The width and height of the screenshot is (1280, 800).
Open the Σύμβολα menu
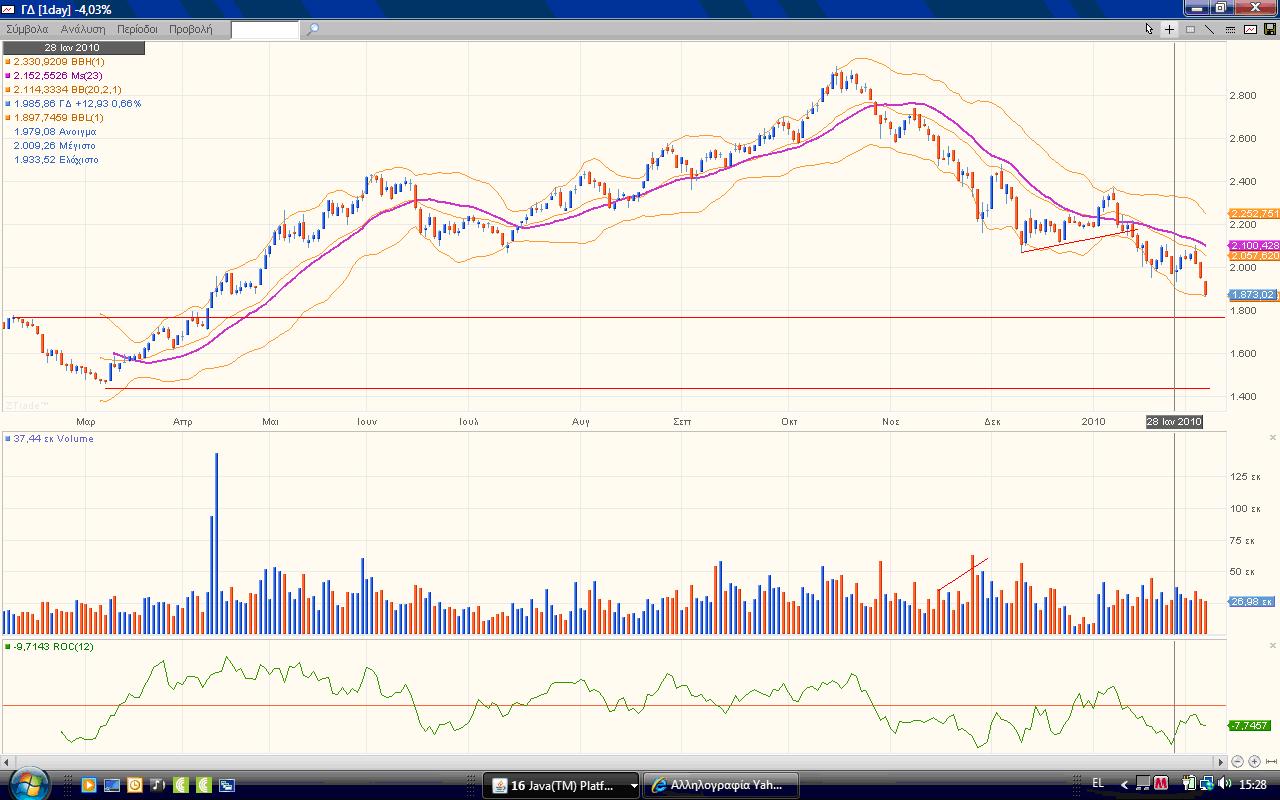pos(27,29)
